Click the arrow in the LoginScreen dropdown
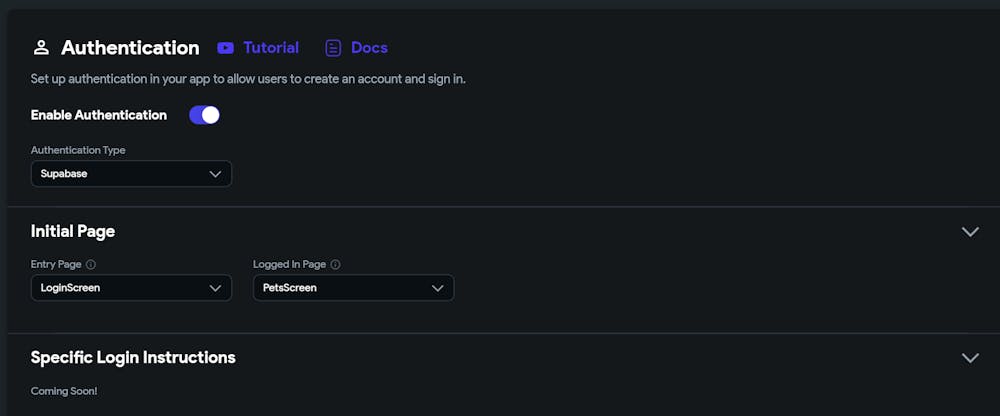 click(215, 288)
